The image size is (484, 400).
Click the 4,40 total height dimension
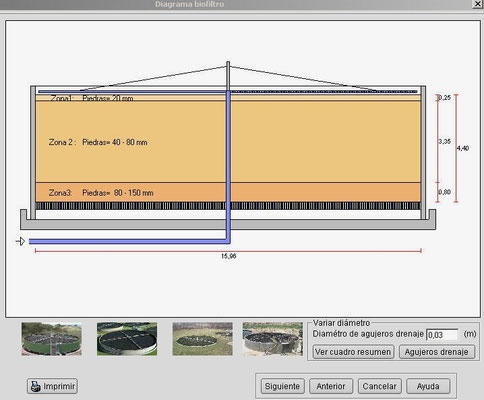coord(463,148)
